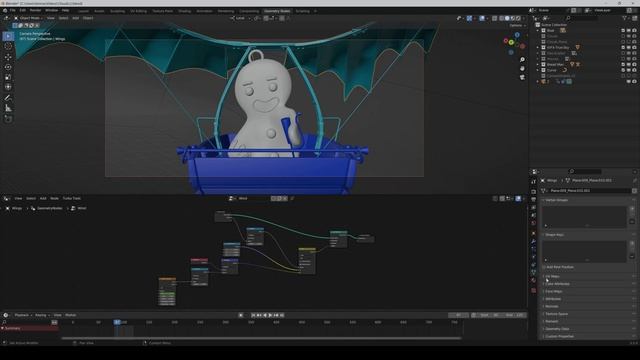Open the node editor Add menu
640x360 pixels.
43,198
